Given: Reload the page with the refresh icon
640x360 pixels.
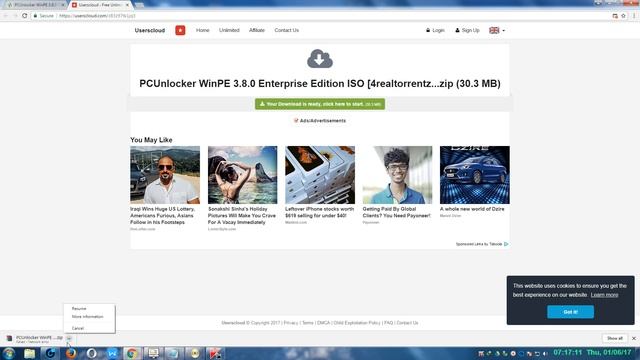Looking at the screenshot, I should pos(24,16).
